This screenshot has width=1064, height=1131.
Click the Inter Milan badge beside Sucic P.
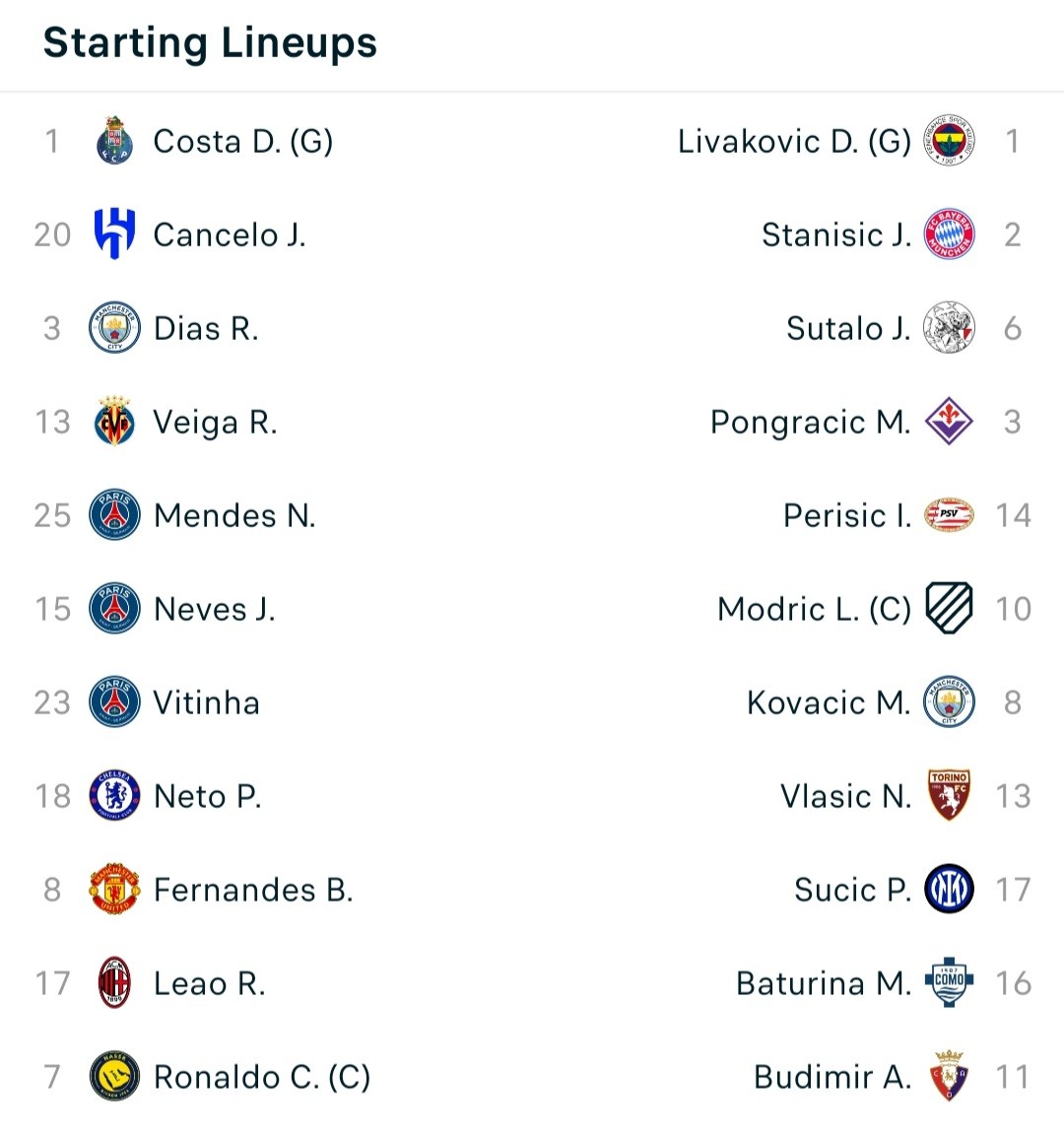pyautogui.click(x=950, y=890)
